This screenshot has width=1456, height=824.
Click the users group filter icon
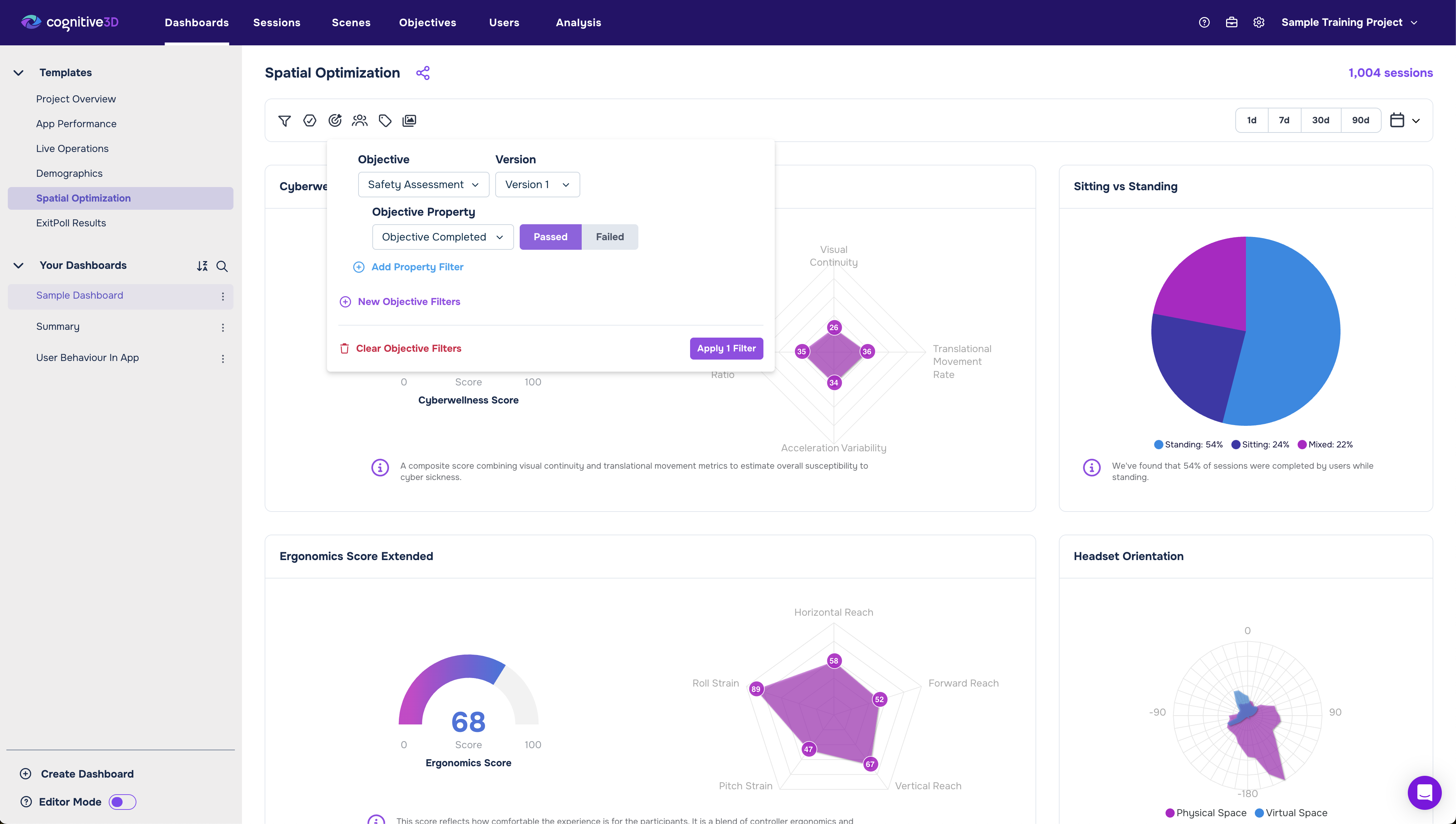(360, 120)
